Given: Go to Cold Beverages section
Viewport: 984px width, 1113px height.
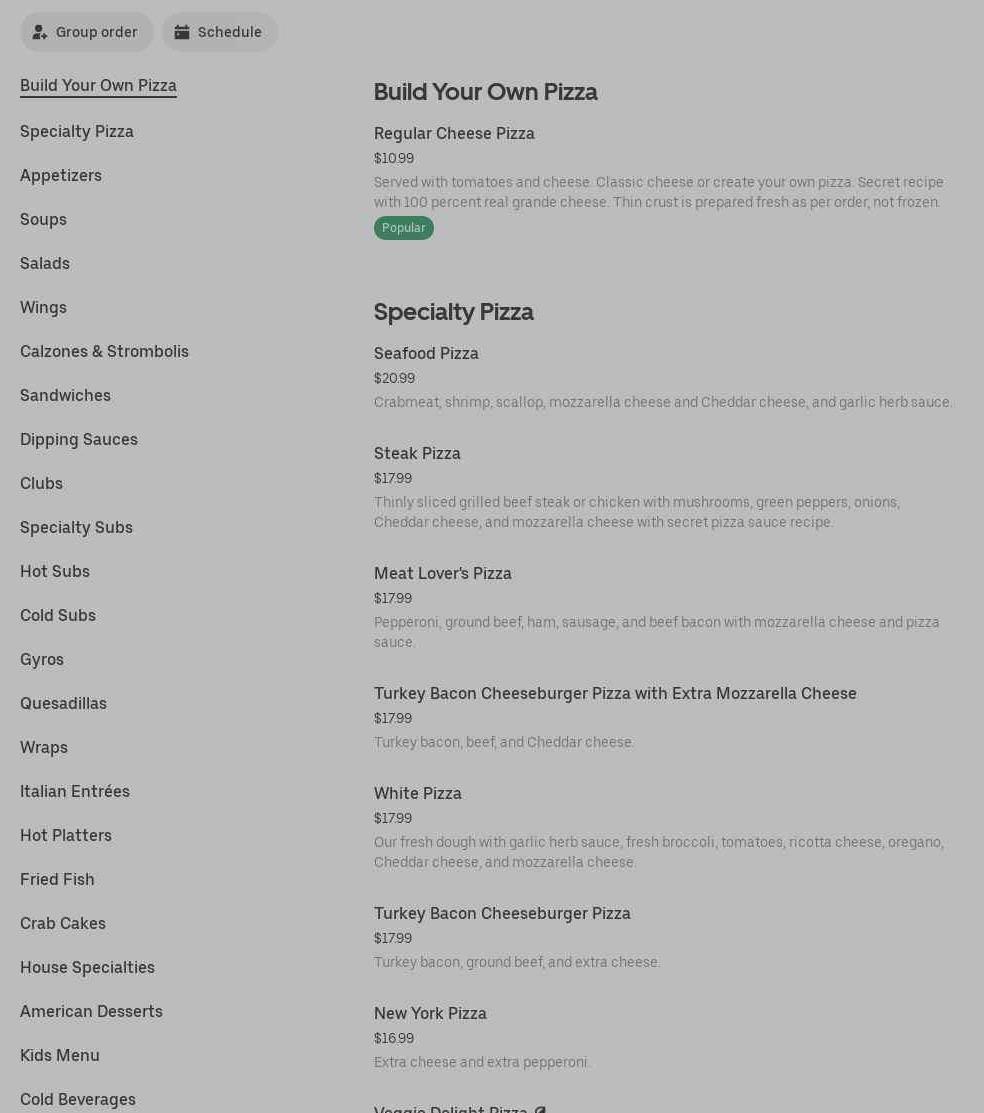Looking at the screenshot, I should pos(78,1099).
